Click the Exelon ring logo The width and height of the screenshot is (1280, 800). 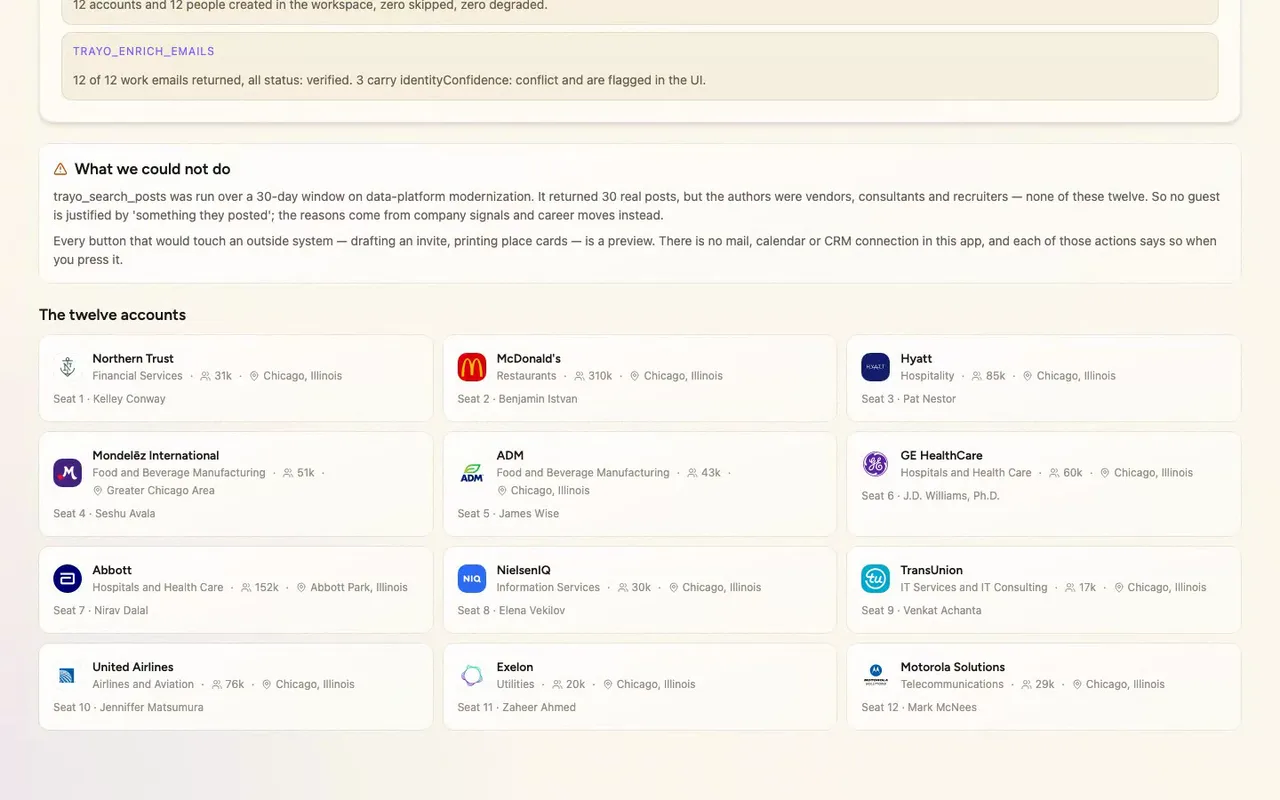coord(472,676)
